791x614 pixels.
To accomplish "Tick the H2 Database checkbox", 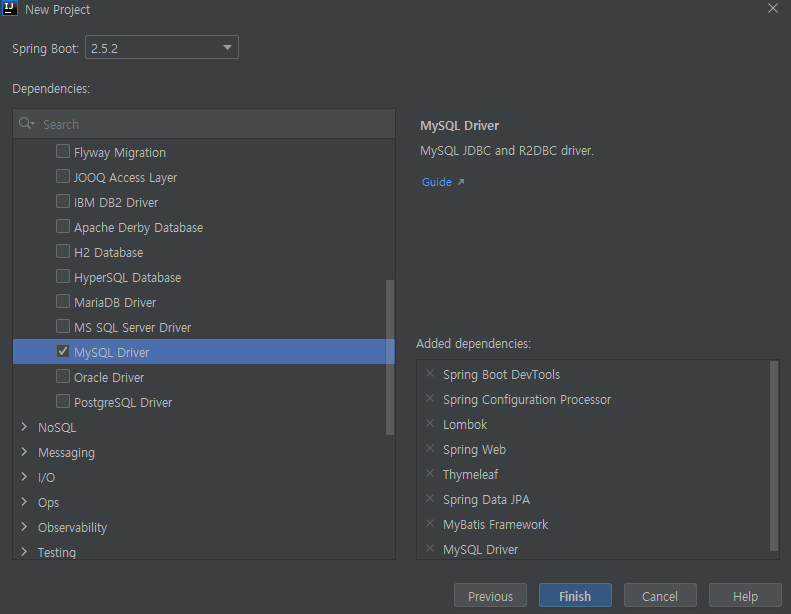I will [63, 251].
